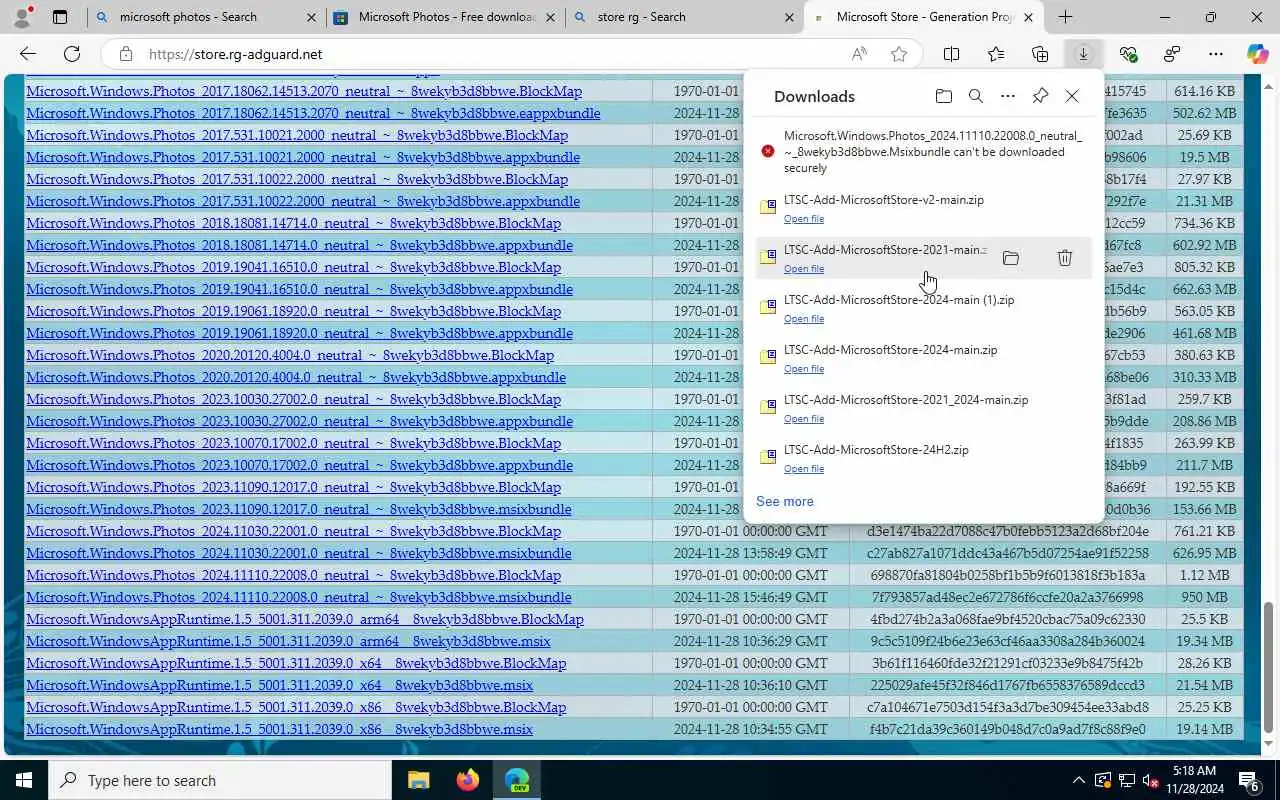Download Photos 2020.20120.4004.0 appxbundle link
Screen dimensions: 1280x800
click(x=296, y=377)
